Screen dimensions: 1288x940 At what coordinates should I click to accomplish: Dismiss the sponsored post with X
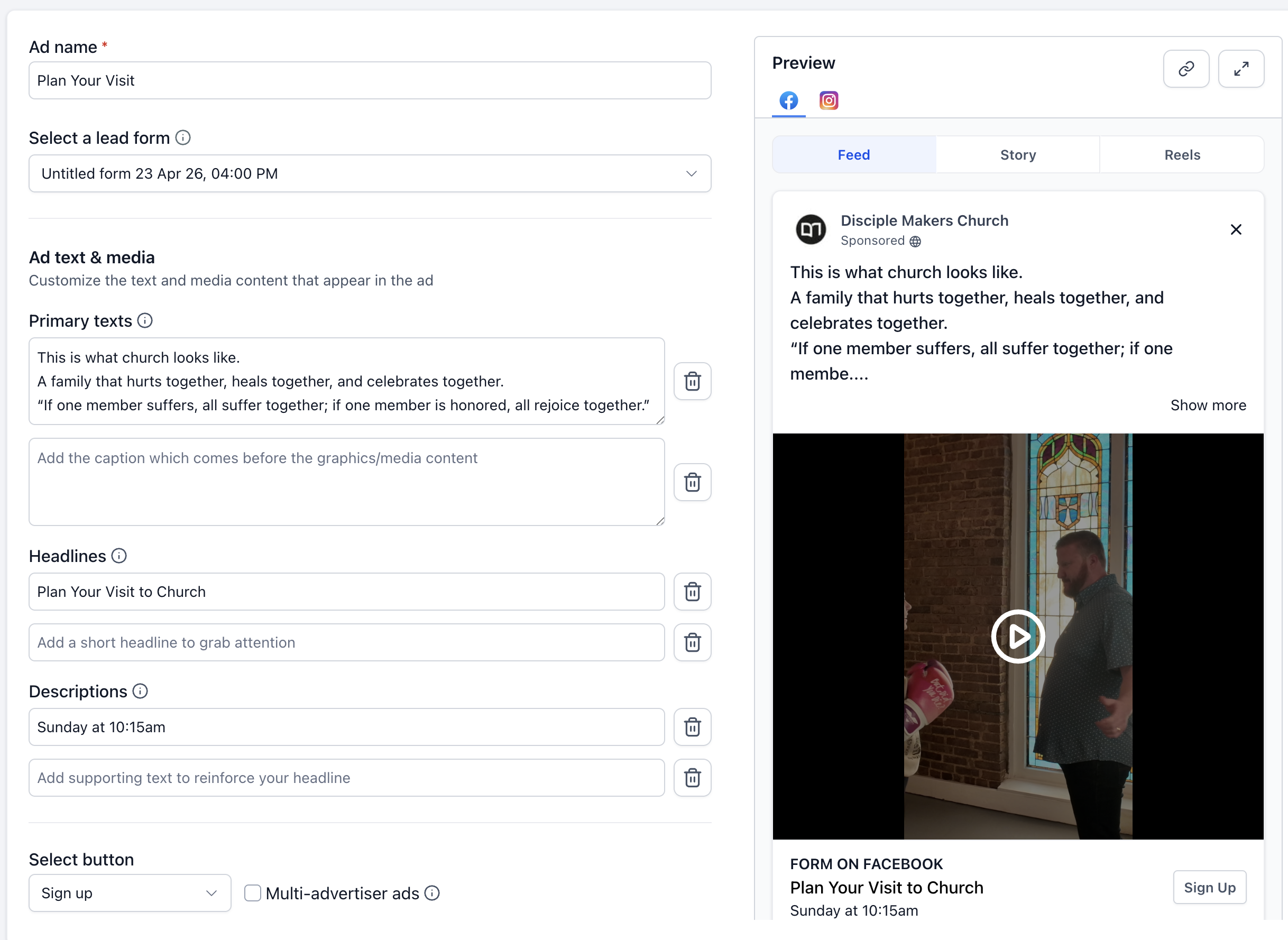point(1236,229)
